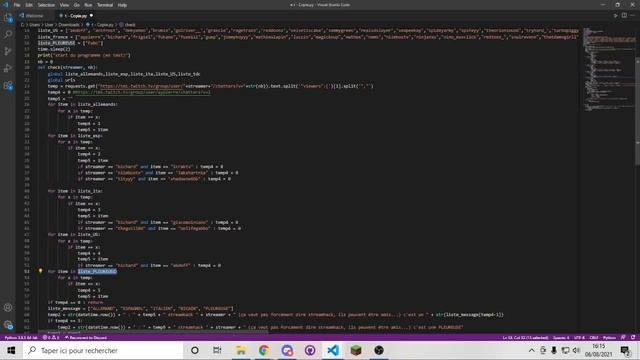Click line and column indicator in status bar
640x360 pixels.
[x=525, y=338]
